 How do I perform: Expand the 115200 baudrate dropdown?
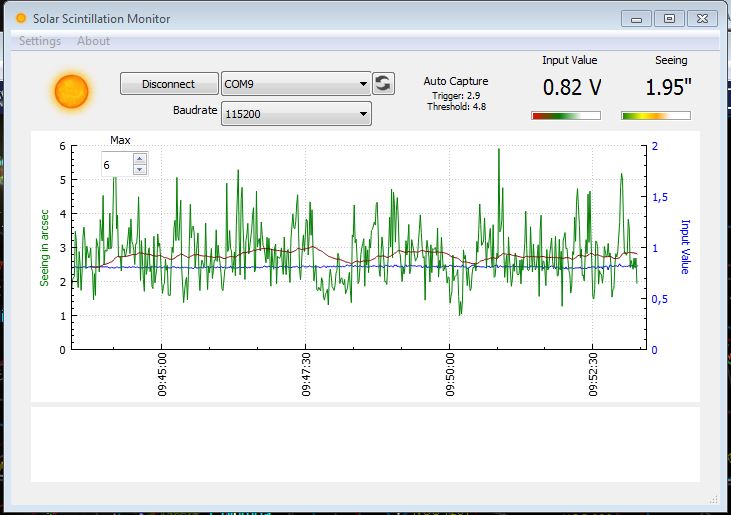[x=296, y=114]
